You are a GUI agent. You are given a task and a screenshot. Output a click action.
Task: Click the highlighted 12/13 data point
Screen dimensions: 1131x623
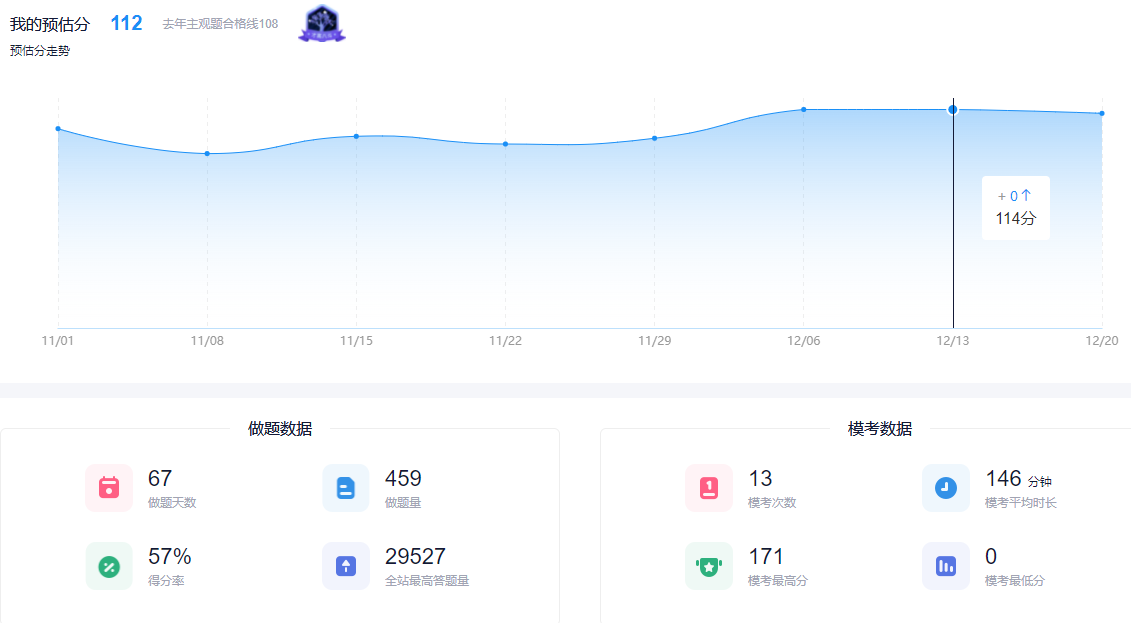tap(953, 110)
